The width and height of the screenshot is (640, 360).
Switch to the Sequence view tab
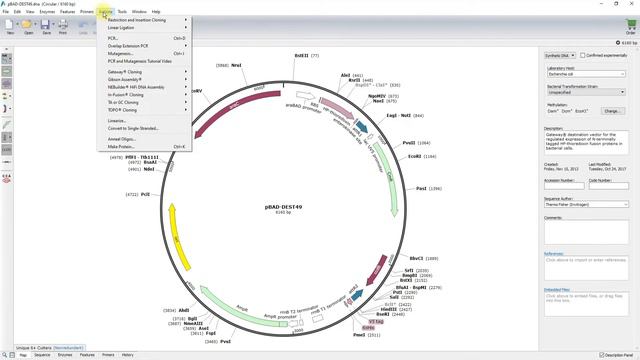tap(42, 355)
